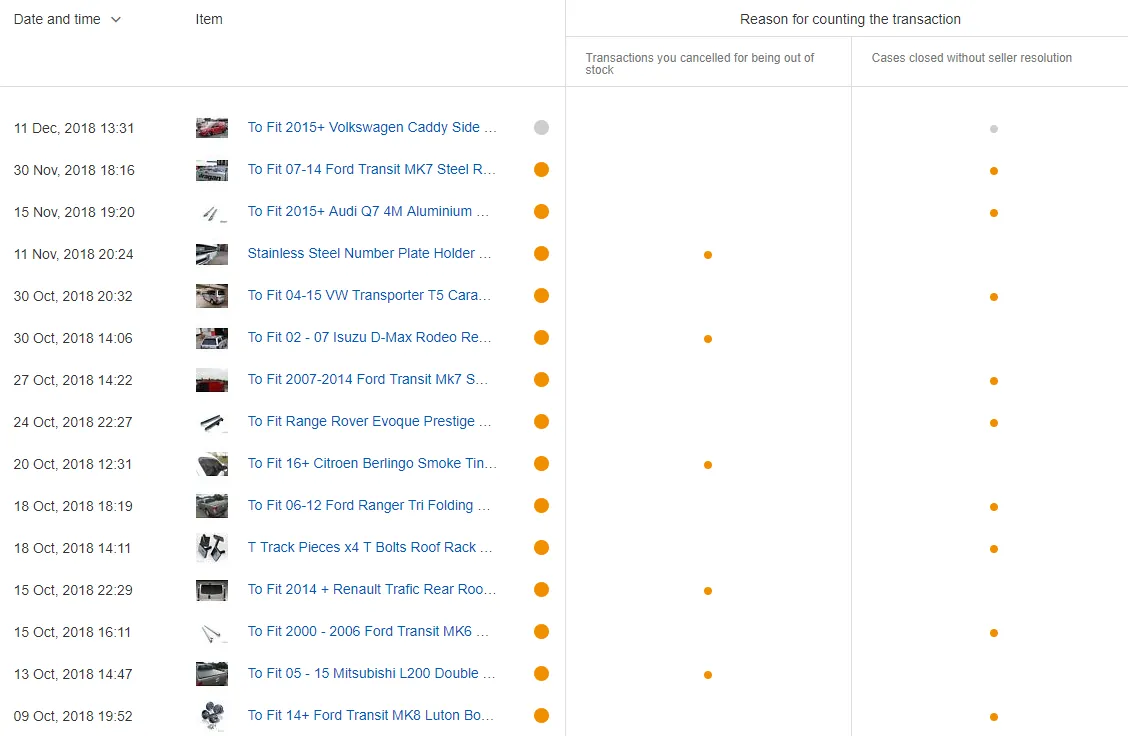This screenshot has height=736, width=1128.
Task: Open the 2015+ Audi Q7 4M Aluminium link
Action: (x=368, y=212)
